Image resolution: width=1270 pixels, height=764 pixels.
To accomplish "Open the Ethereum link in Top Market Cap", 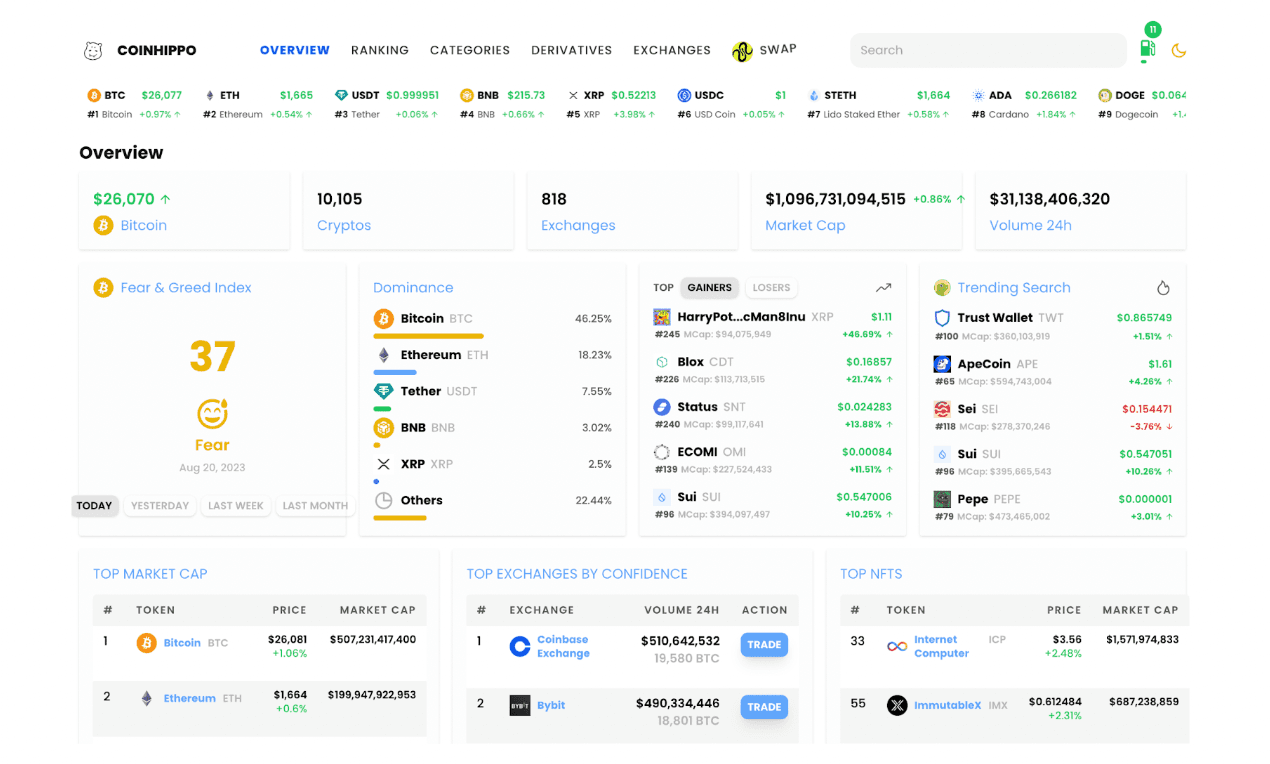I will [x=190, y=698].
